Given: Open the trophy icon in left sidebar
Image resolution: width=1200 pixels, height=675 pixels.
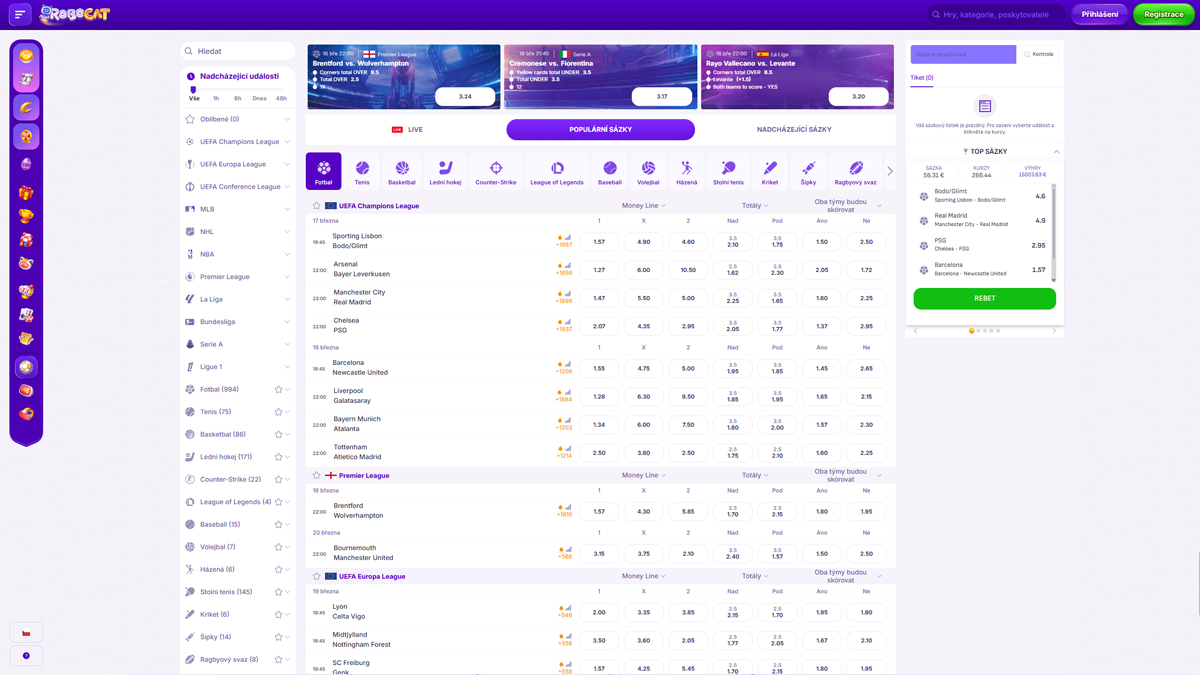Looking at the screenshot, I should point(26,216).
